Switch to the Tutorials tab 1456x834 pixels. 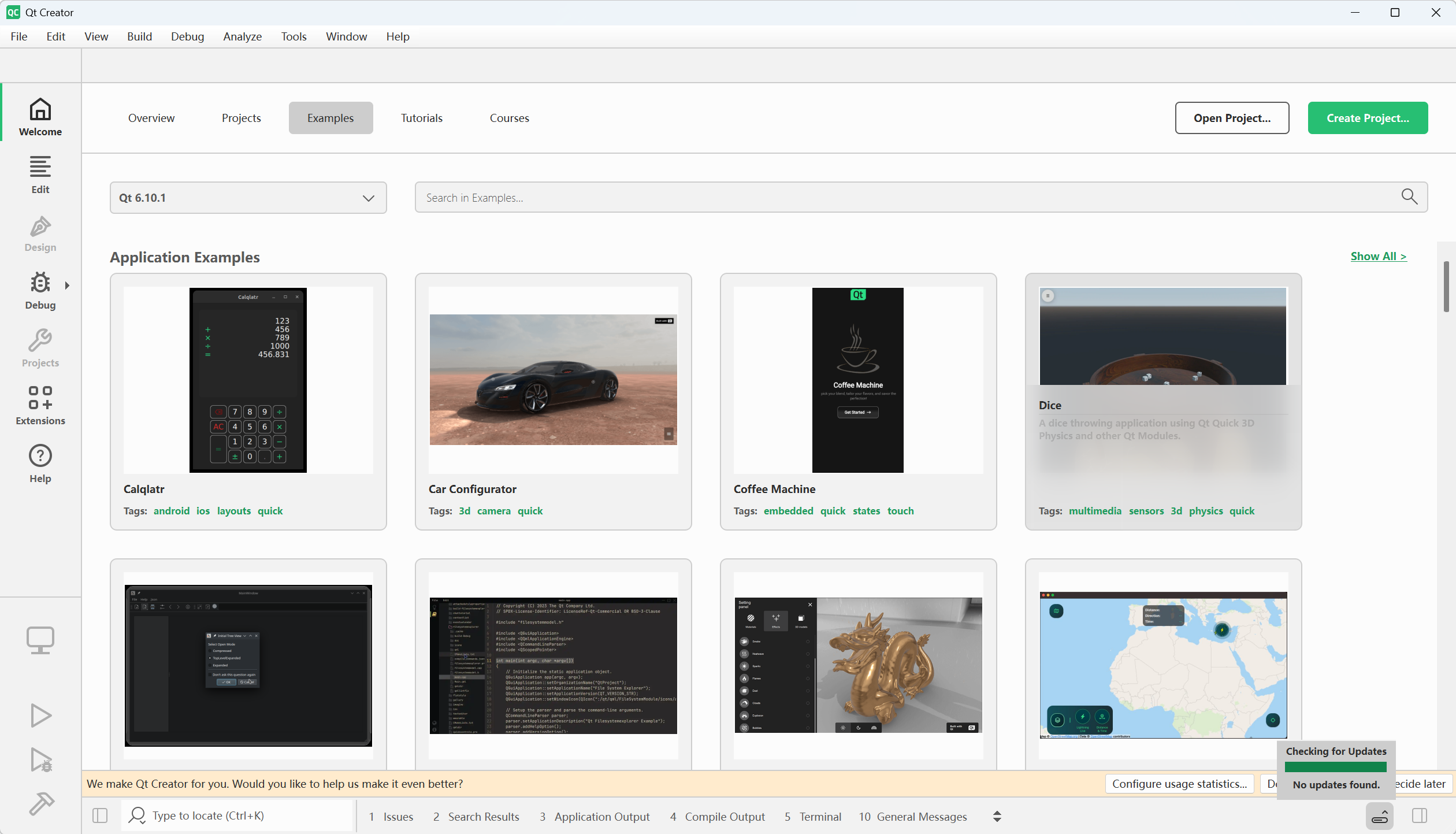click(x=421, y=118)
